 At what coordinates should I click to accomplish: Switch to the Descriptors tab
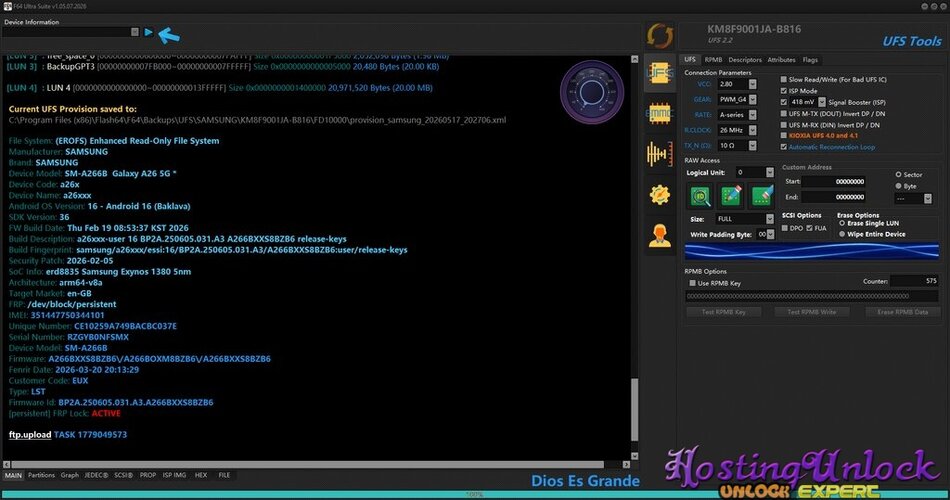pos(745,60)
